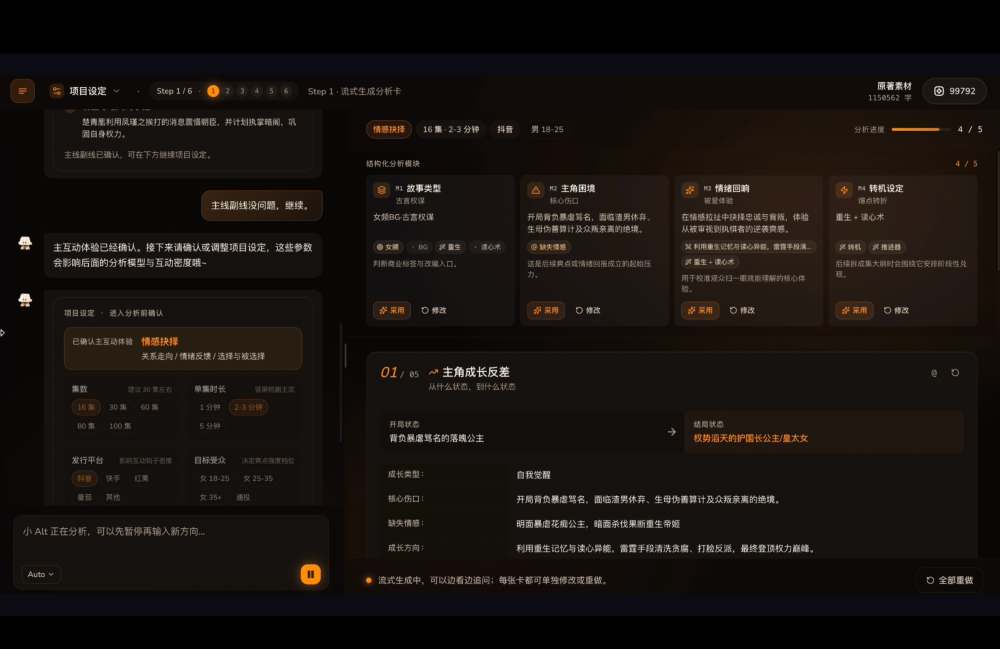Open the orange sidebar menu icon
Image resolution: width=1000 pixels, height=649 pixels.
point(22,91)
